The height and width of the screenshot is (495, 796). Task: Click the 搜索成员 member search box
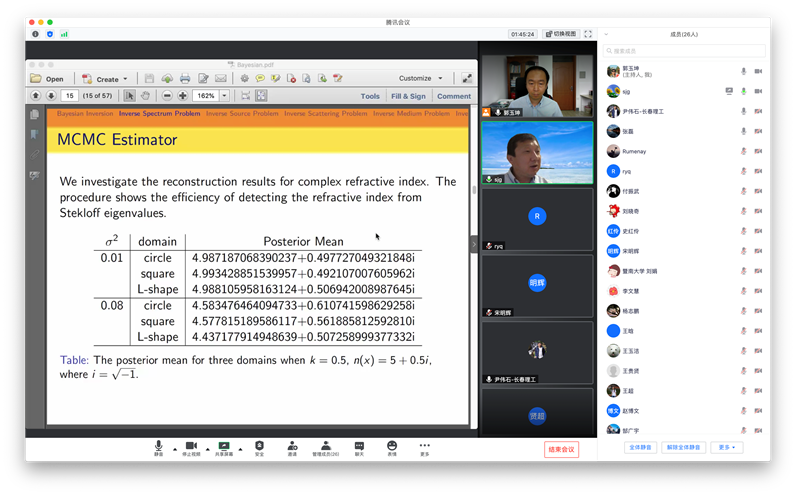[680, 50]
